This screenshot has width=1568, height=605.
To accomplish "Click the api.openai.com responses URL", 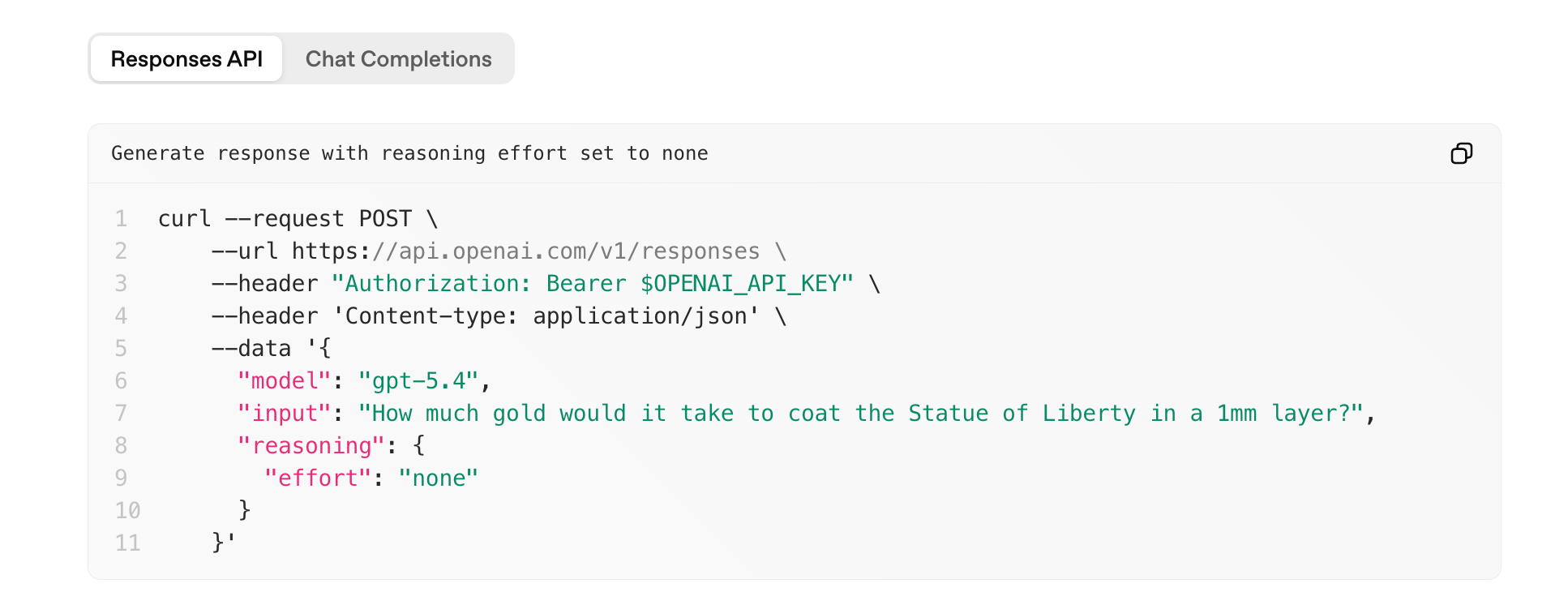I will tap(525, 251).
